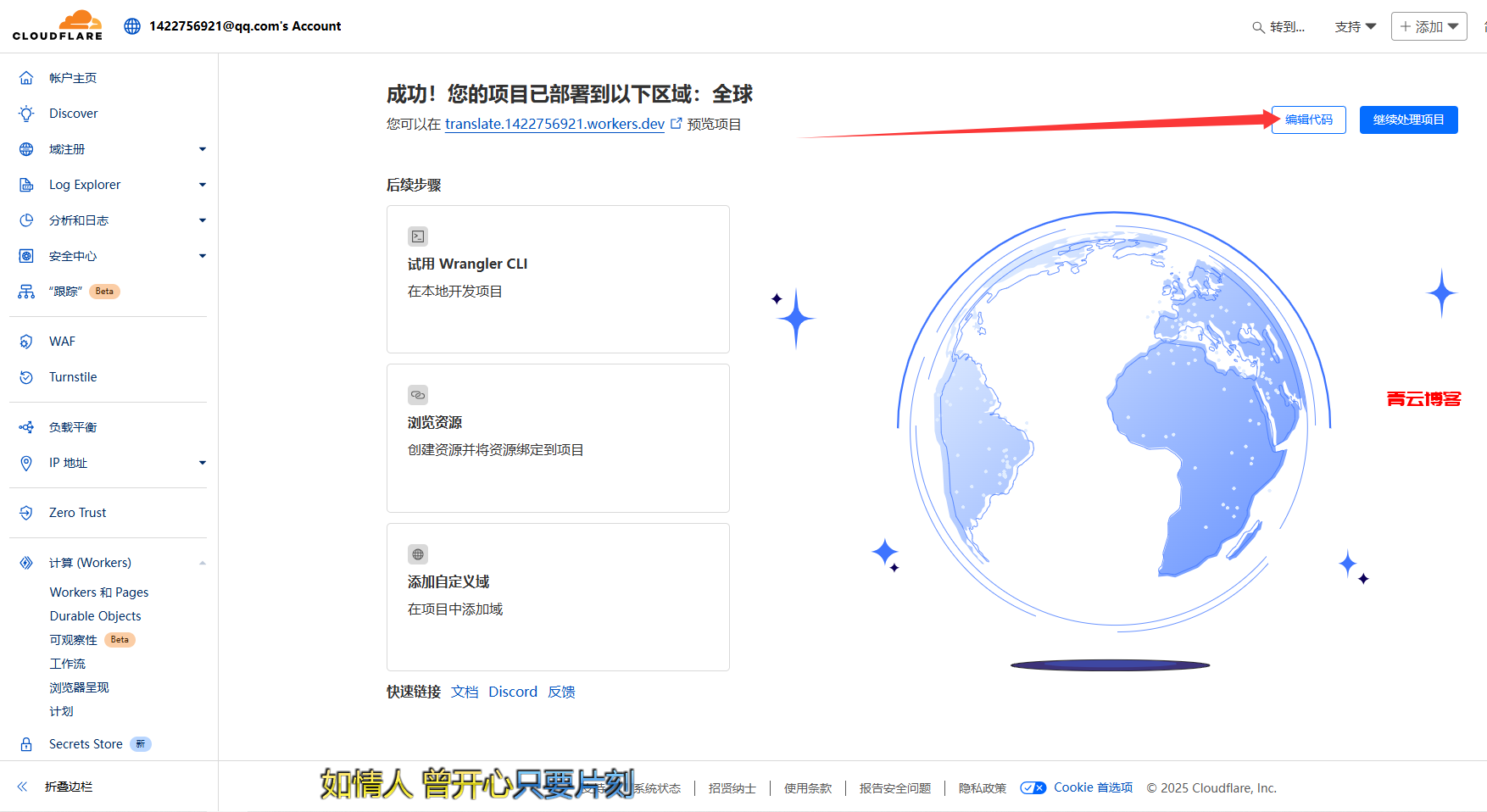
Task: Expand the IP 地址 menu arrow
Action: pos(203,463)
